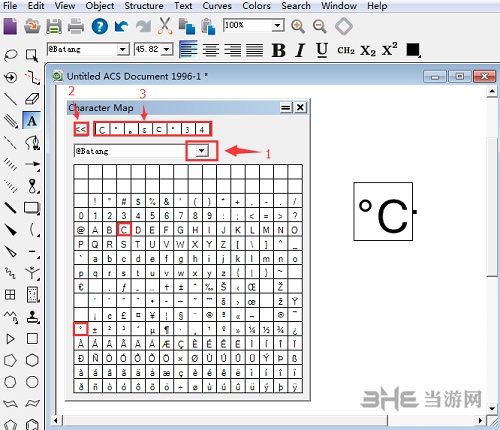
Task: Click the black text color swatch
Action: pyautogui.click(x=413, y=50)
